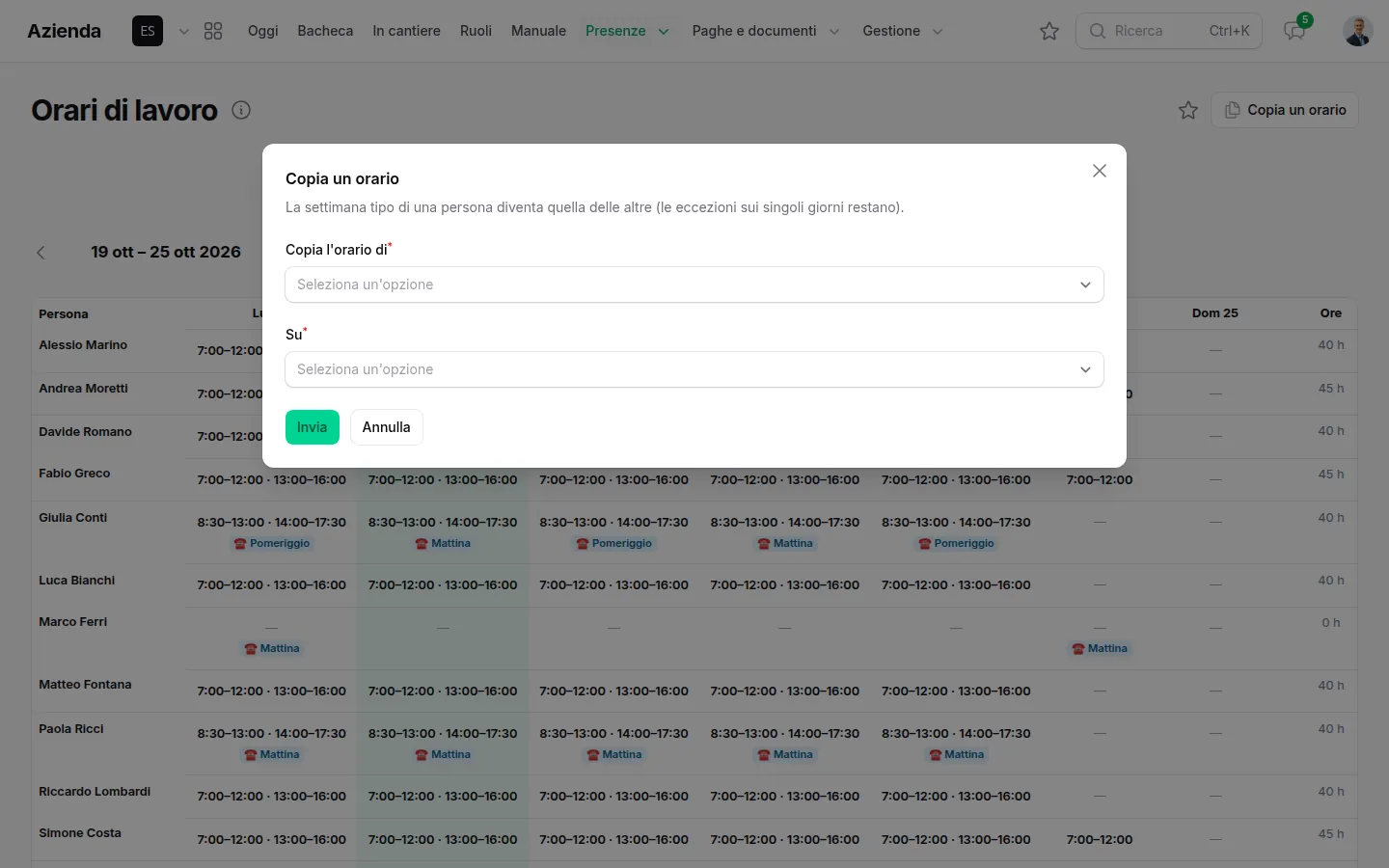The image size is (1389, 868).
Task: Click Paola Ricci's name
Action: pyautogui.click(x=71, y=729)
